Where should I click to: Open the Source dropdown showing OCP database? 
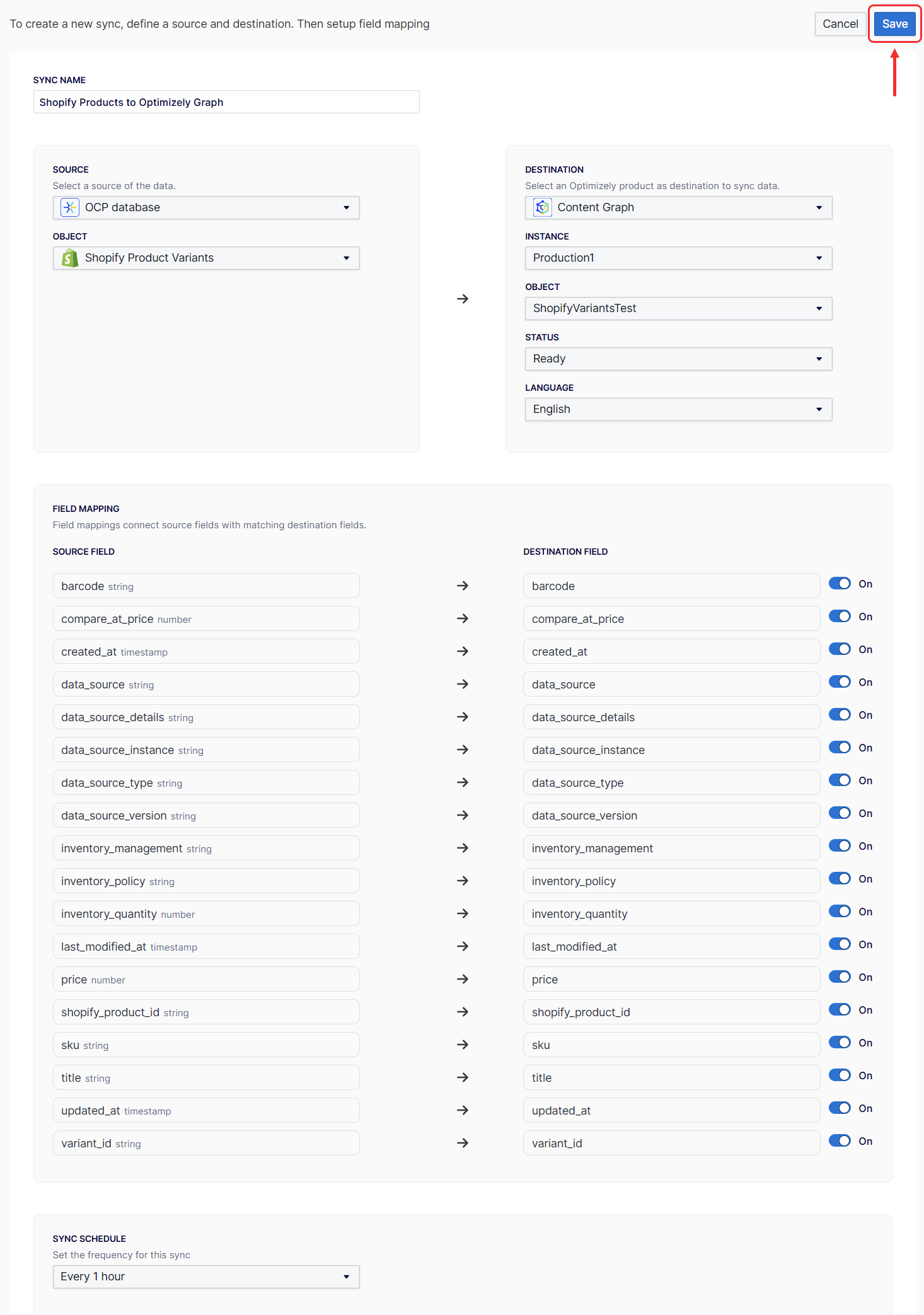(206, 207)
